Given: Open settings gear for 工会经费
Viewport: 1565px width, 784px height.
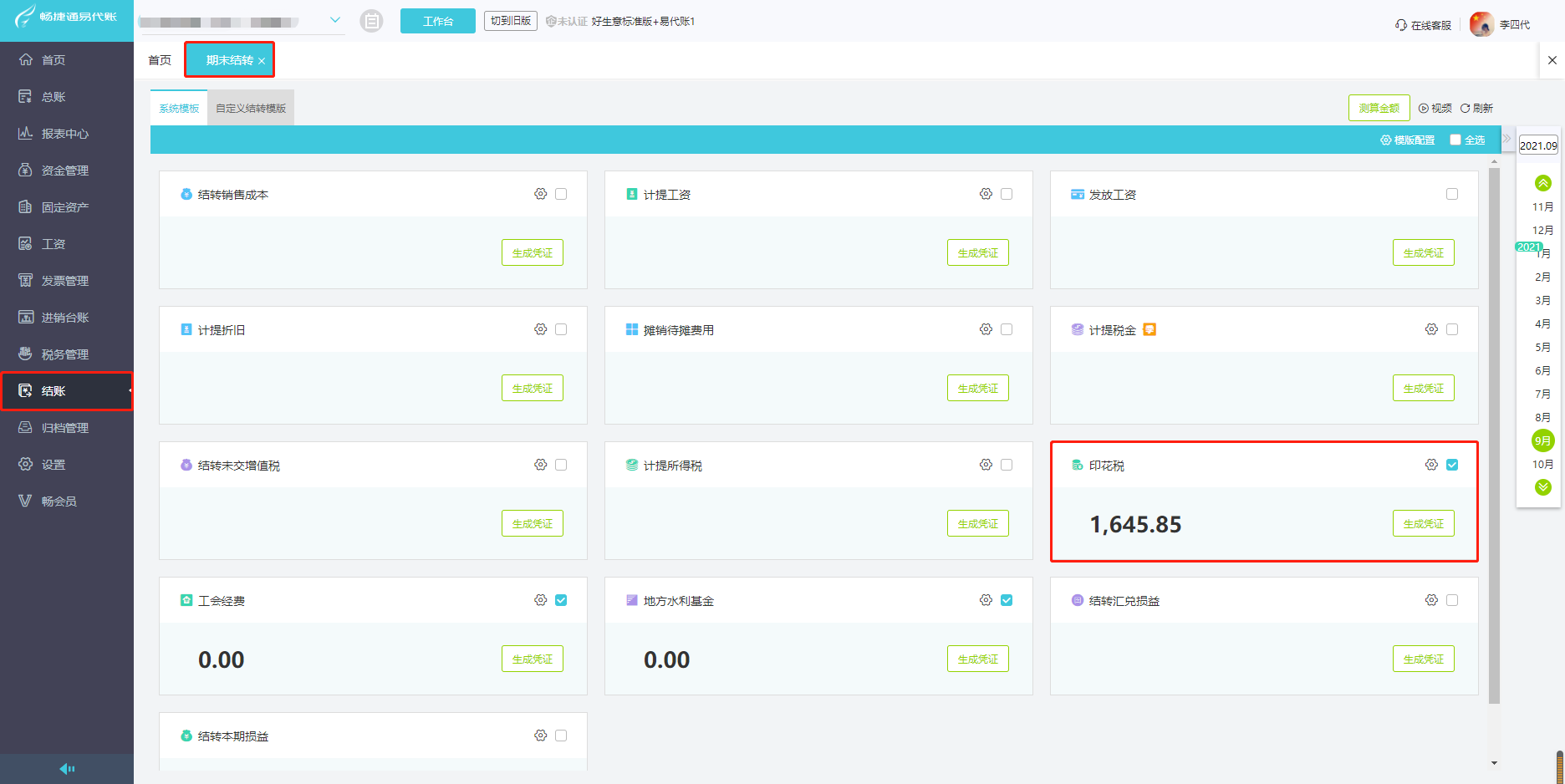Looking at the screenshot, I should 541,600.
